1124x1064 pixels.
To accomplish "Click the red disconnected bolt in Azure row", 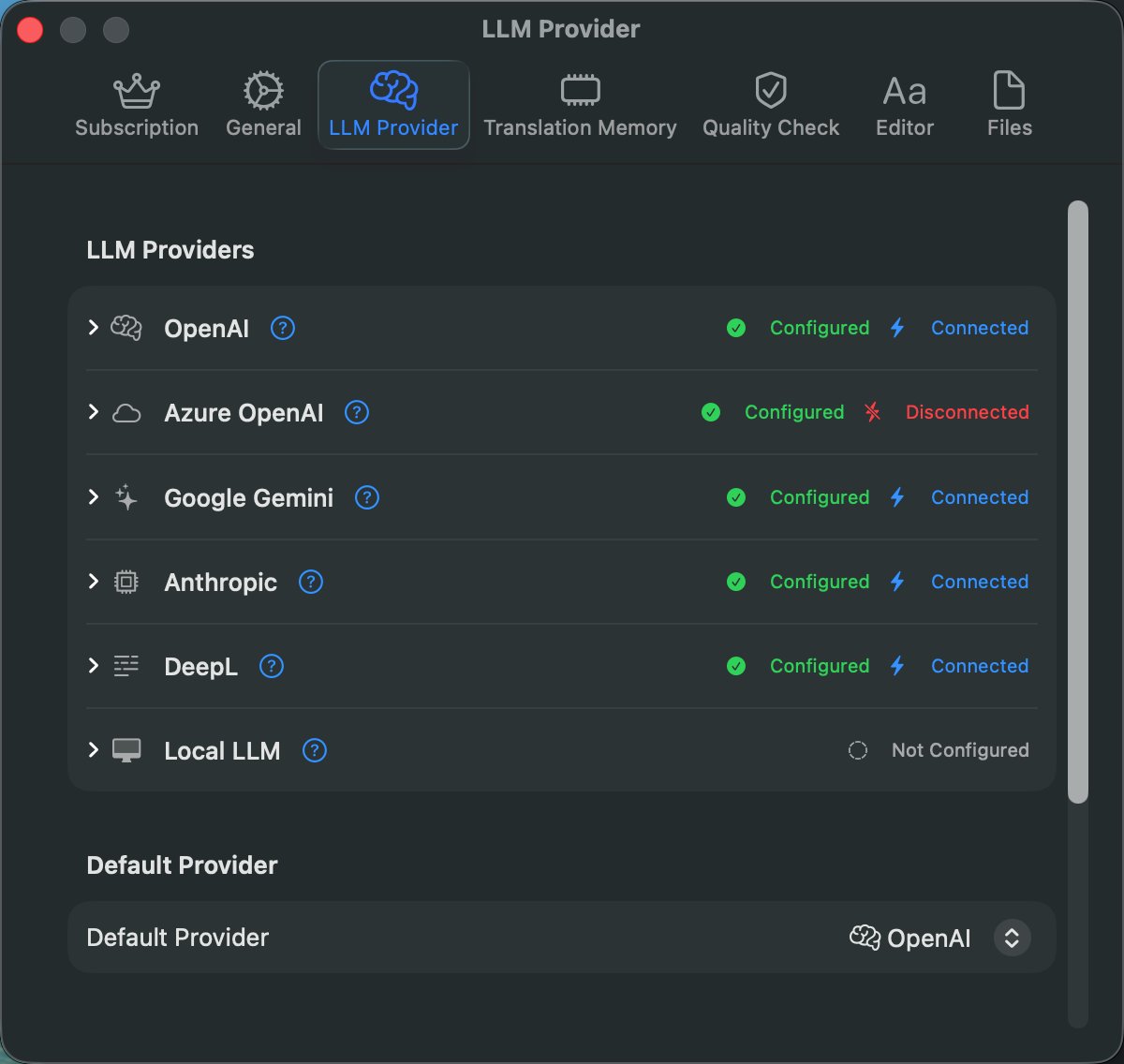I will pyautogui.click(x=873, y=412).
